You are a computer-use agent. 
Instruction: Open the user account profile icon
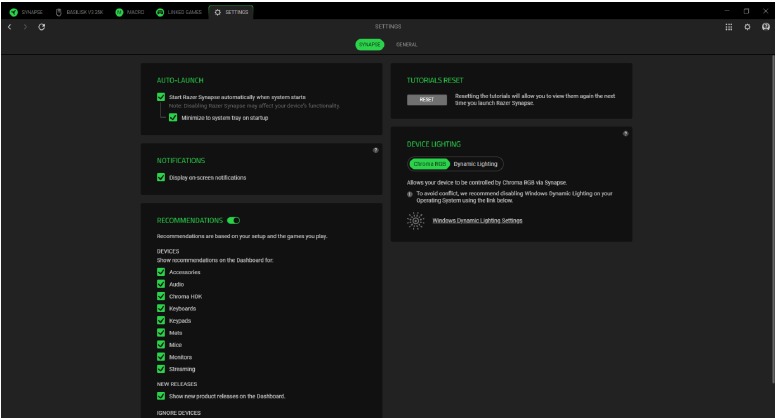coord(766,27)
